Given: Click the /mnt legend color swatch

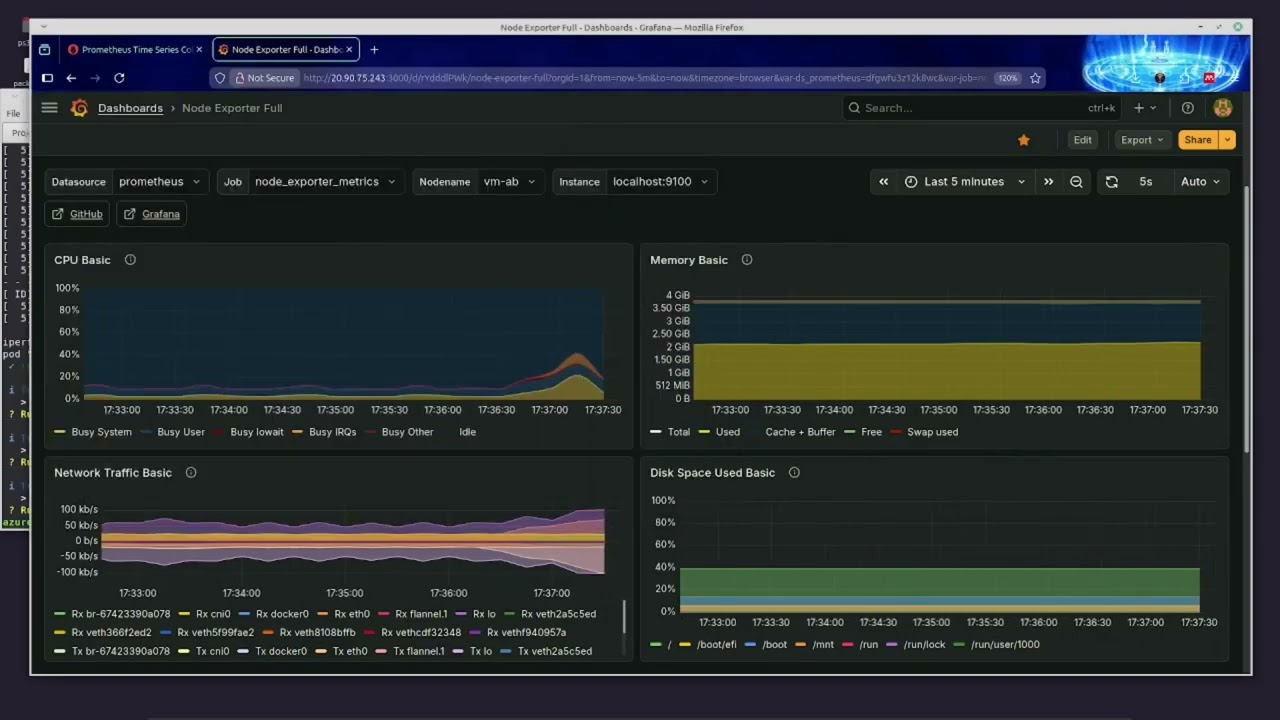Looking at the screenshot, I should pyautogui.click(x=800, y=645).
